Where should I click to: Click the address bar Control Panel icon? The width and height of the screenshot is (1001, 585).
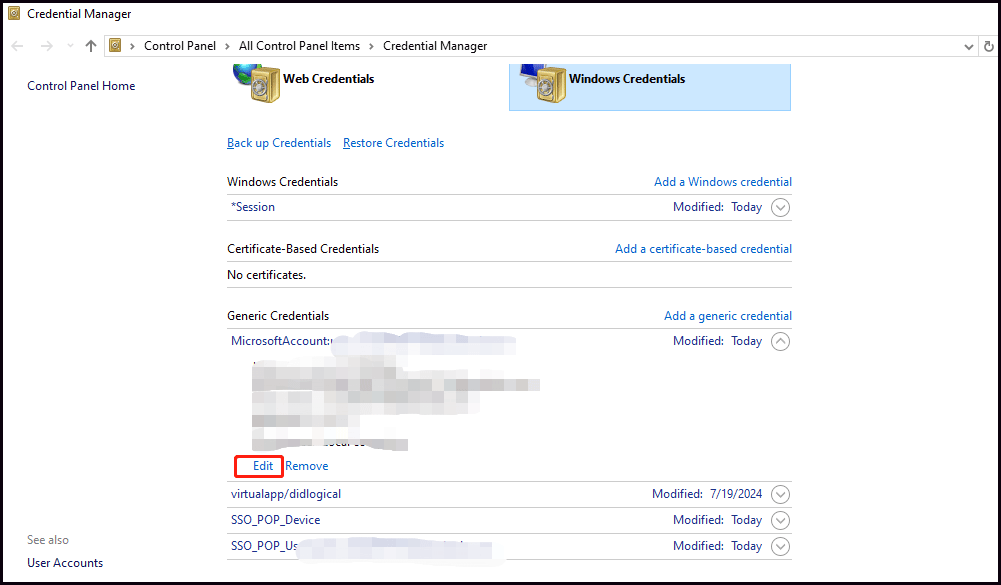pyautogui.click(x=115, y=45)
